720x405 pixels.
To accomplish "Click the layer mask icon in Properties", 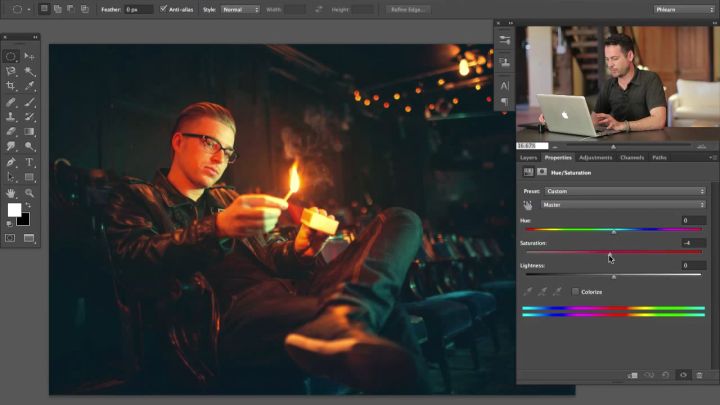I will (x=542, y=172).
